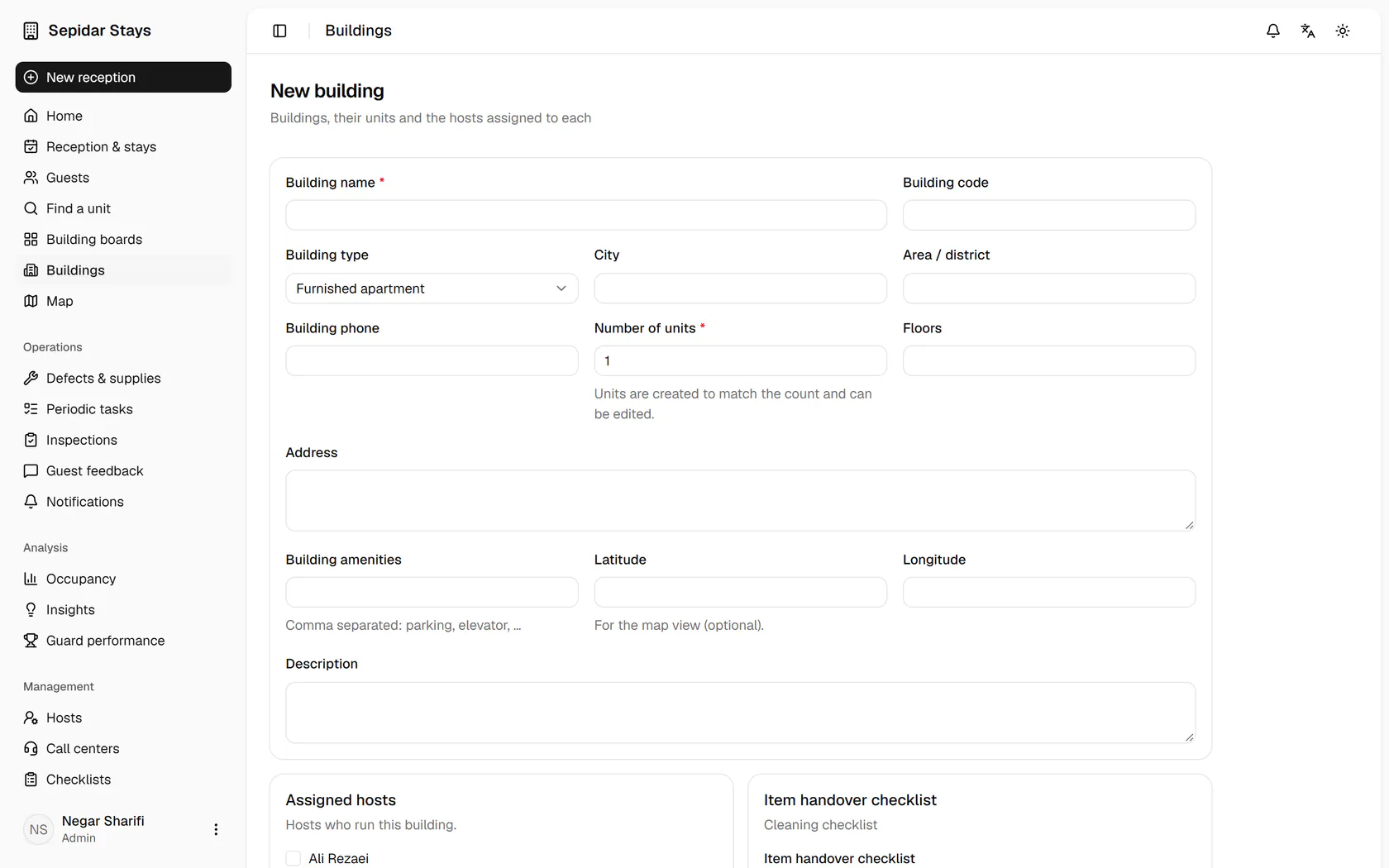The image size is (1389, 868).
Task: Open user menu three-dot icon
Action: (216, 829)
